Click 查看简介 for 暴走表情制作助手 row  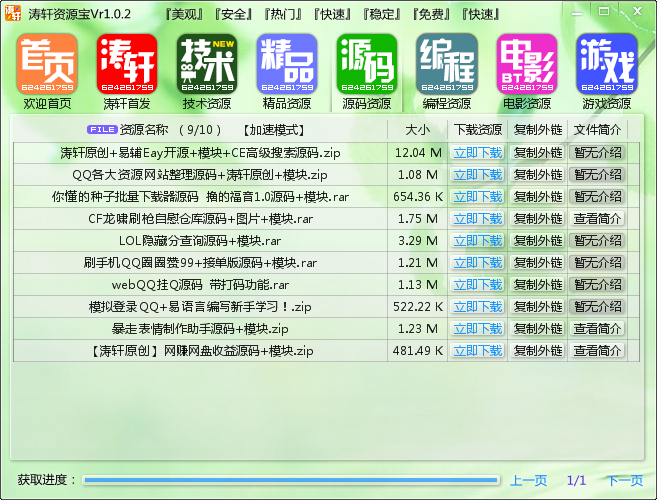click(597, 329)
